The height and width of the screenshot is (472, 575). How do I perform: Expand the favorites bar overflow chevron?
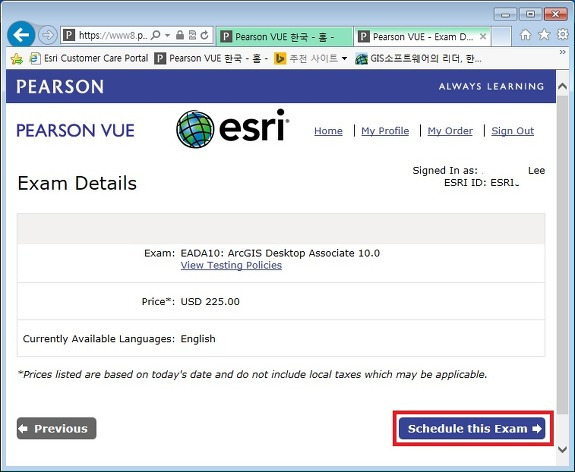(562, 52)
